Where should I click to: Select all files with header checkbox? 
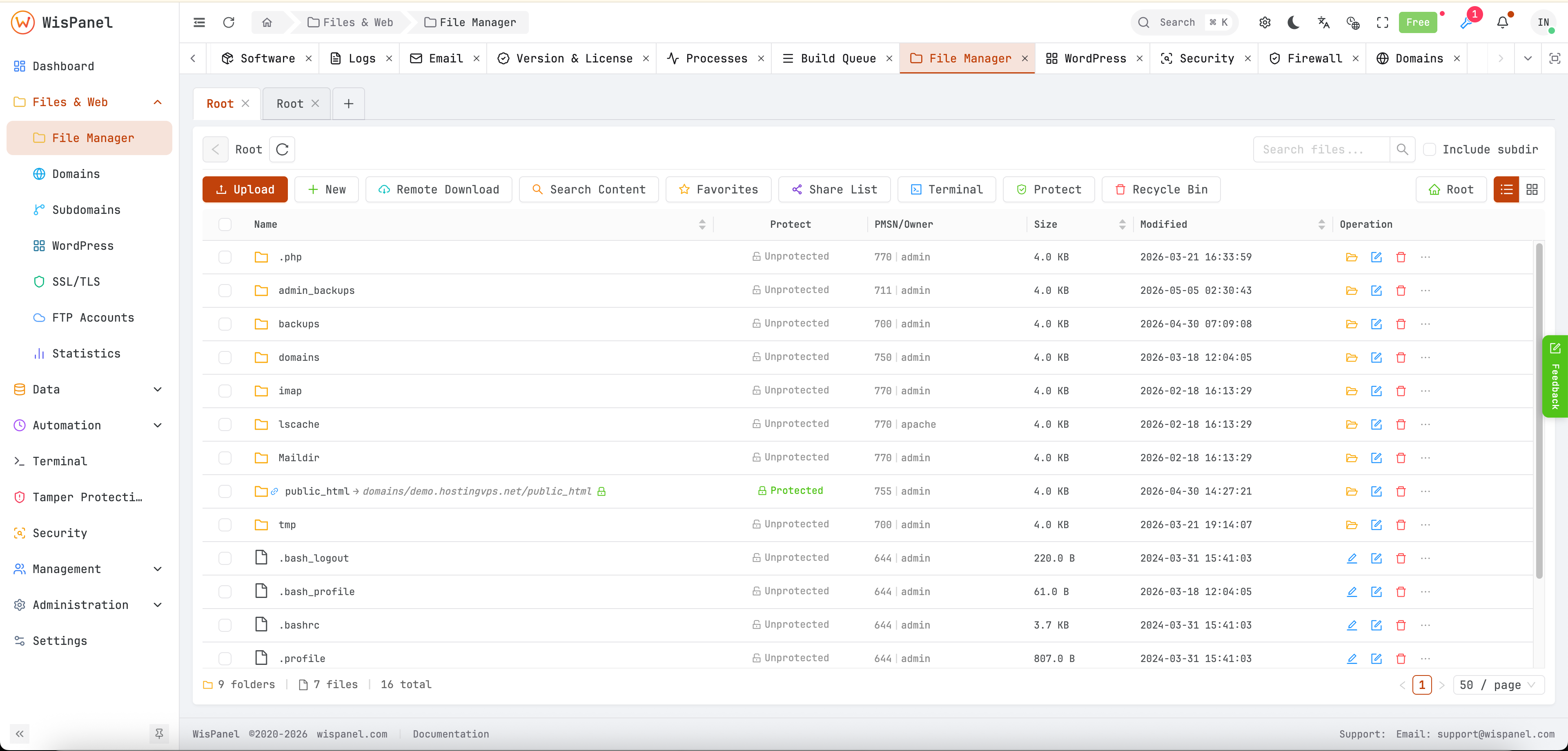pos(225,224)
